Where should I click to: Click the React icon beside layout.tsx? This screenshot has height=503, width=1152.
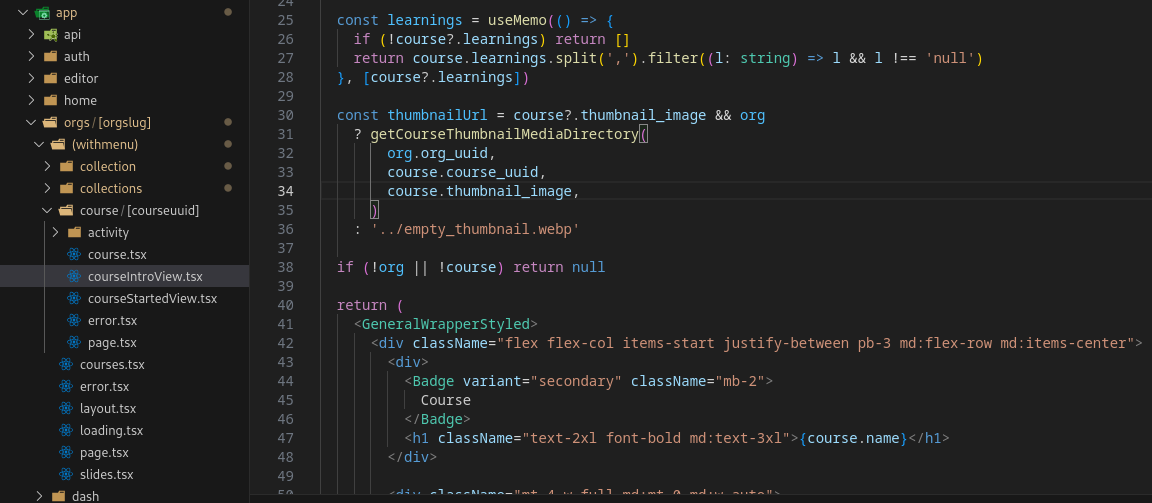click(x=66, y=409)
